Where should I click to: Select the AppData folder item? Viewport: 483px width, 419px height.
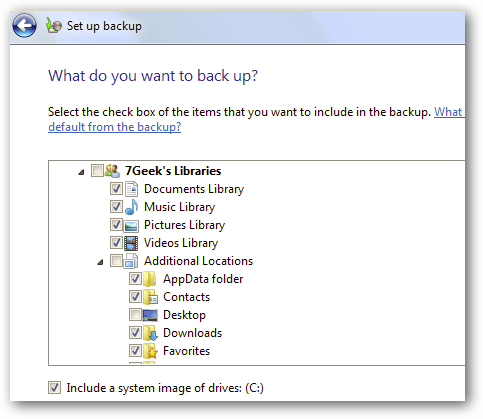(203, 279)
